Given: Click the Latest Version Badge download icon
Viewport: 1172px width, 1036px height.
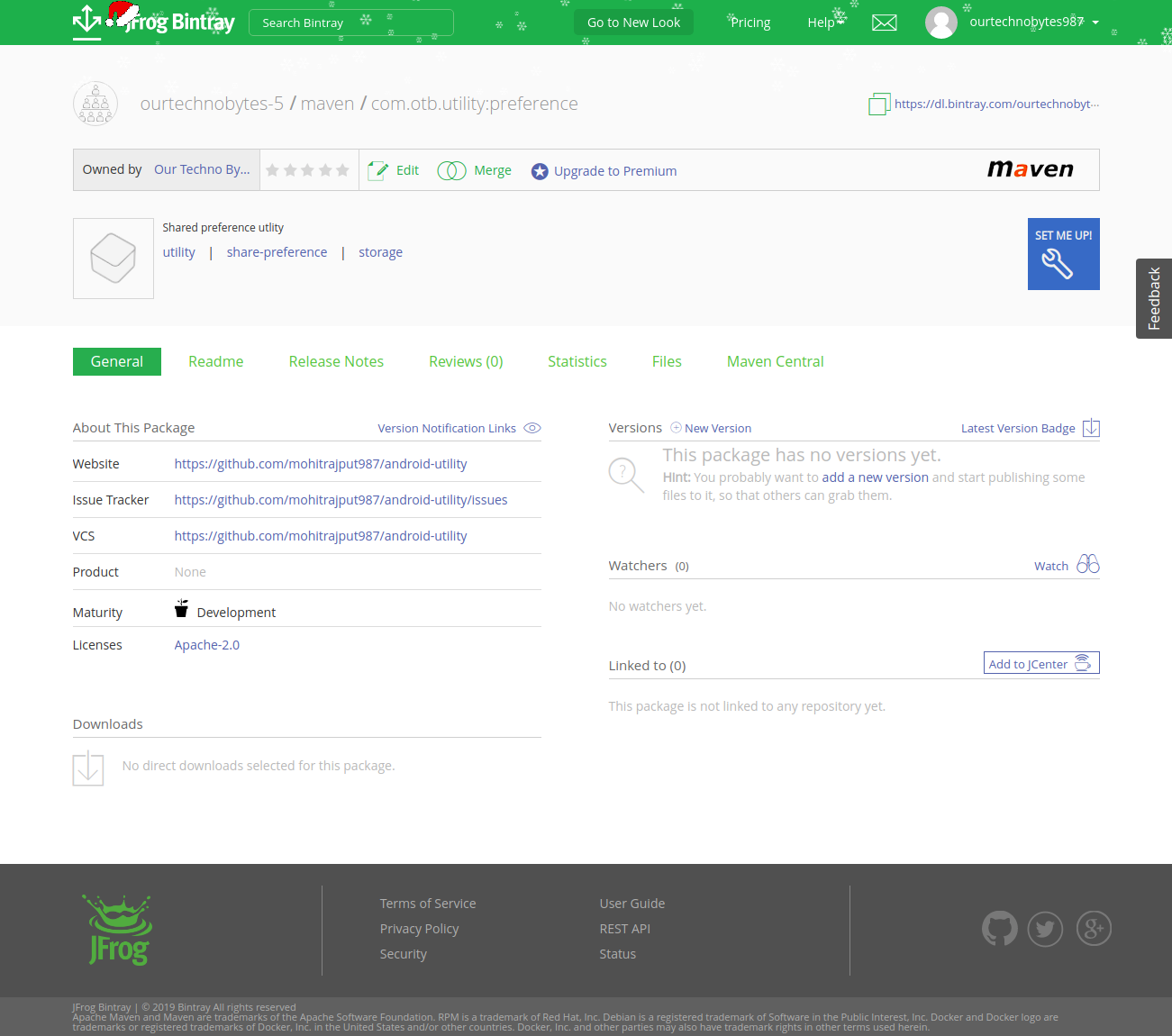Looking at the screenshot, I should pos(1091,428).
